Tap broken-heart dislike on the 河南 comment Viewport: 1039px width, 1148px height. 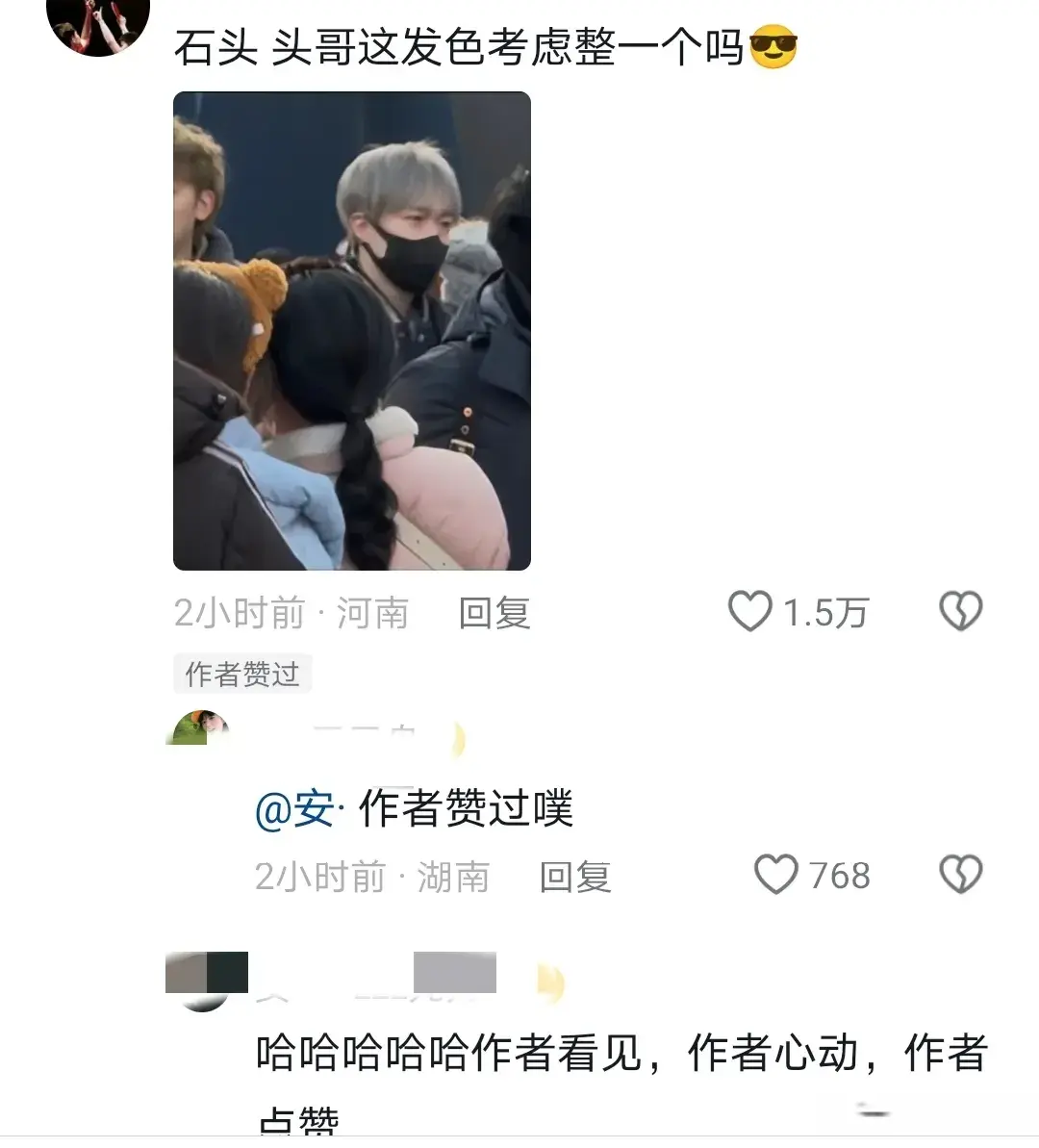tap(961, 611)
